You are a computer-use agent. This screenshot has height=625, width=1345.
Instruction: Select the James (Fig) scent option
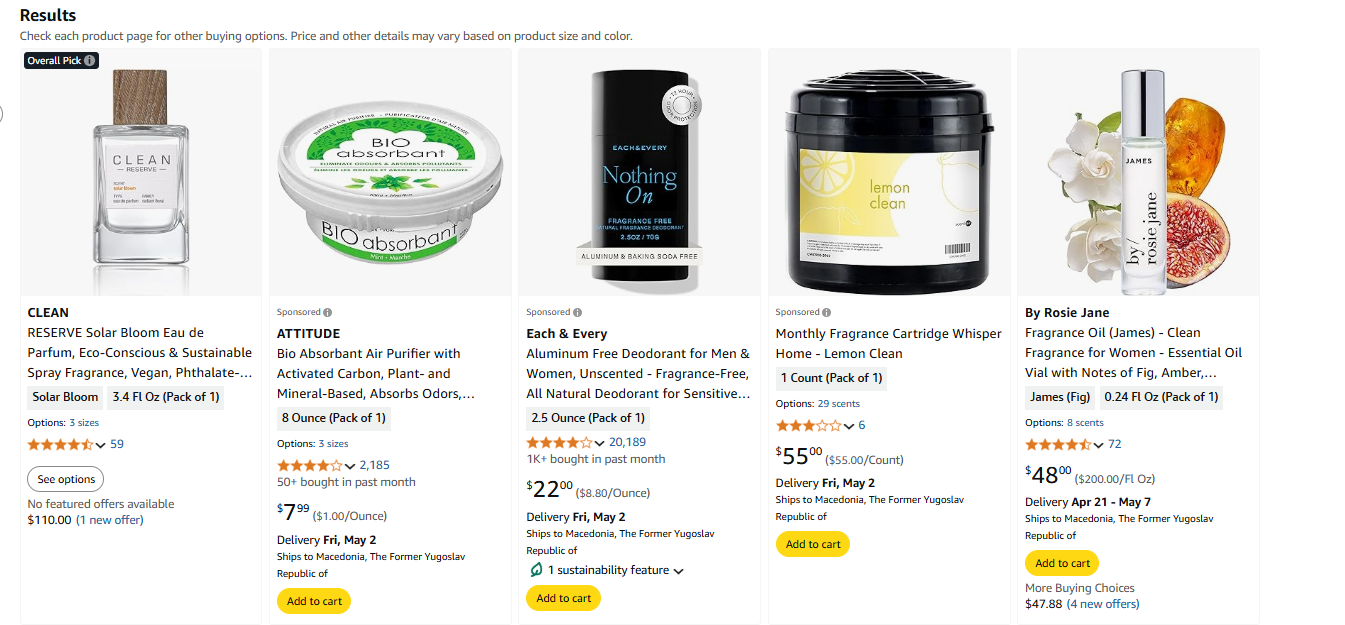(1060, 397)
